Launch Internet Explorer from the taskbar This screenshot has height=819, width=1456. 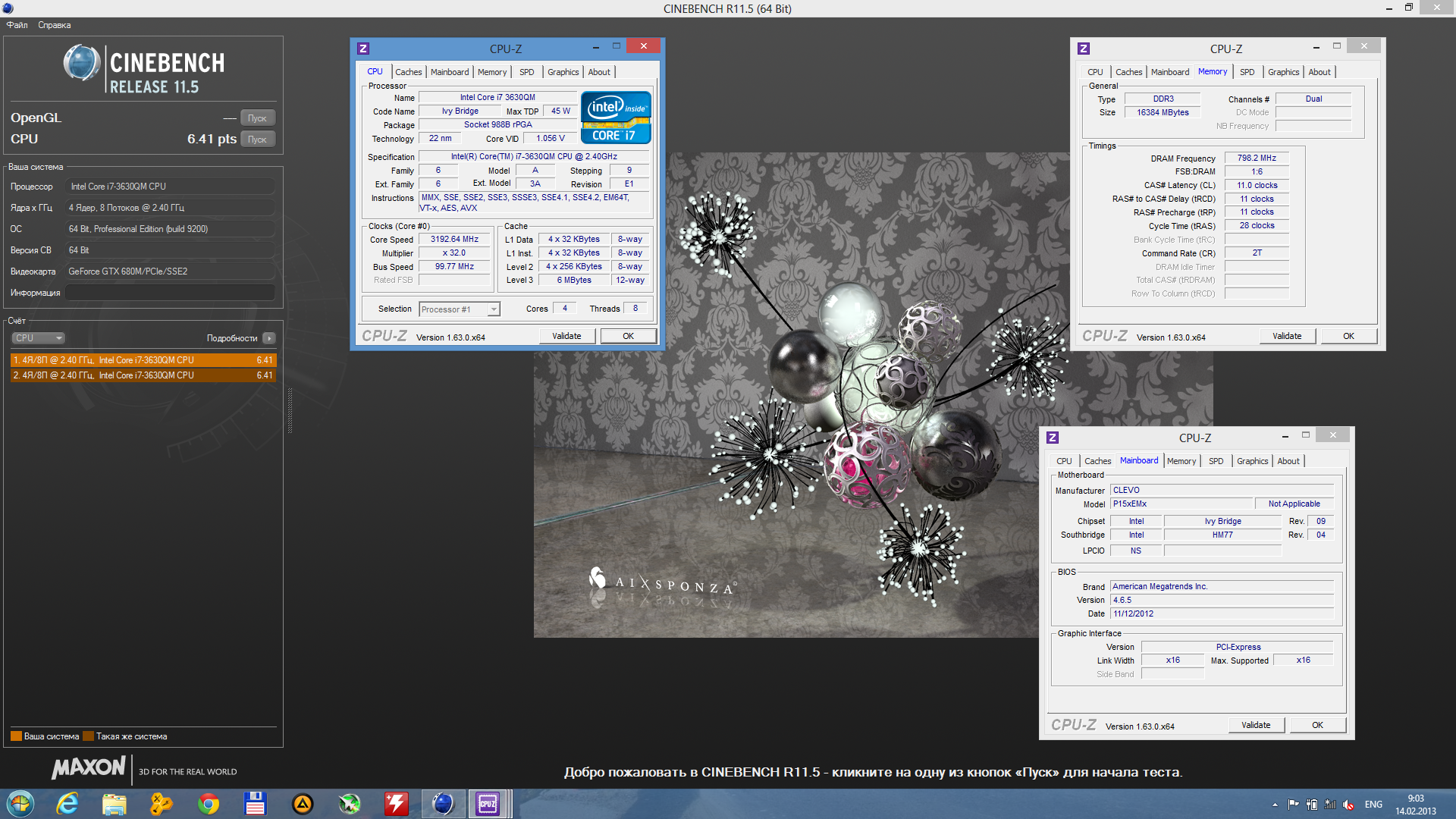[67, 804]
